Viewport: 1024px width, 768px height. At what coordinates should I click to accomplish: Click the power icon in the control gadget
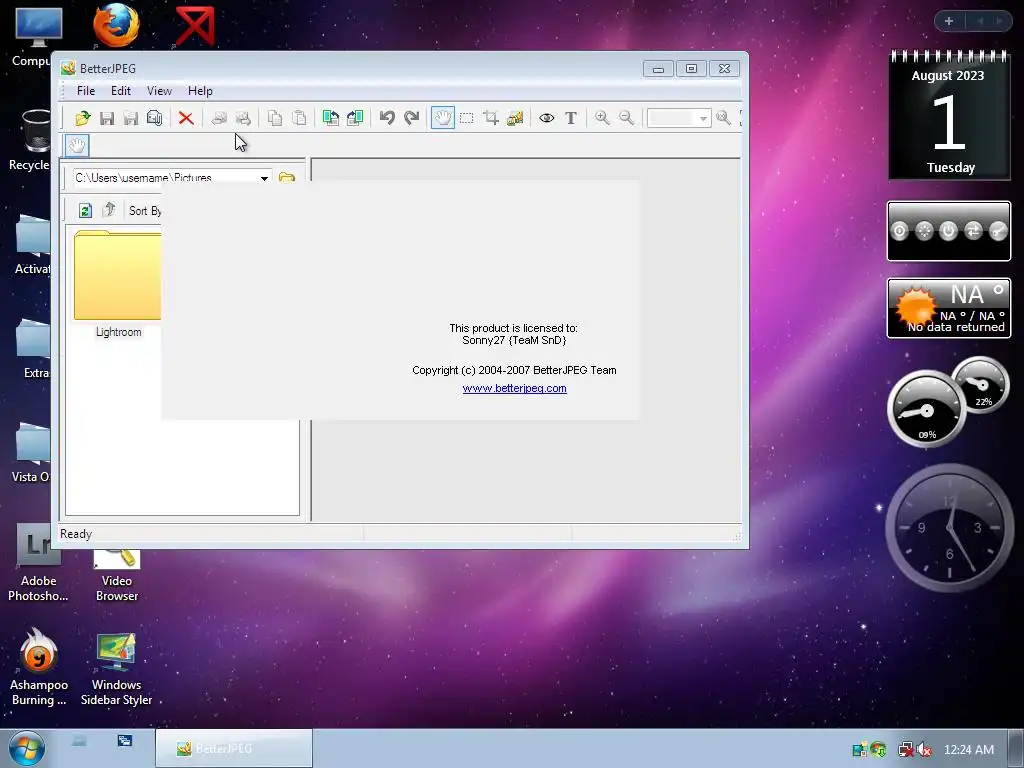[948, 231]
